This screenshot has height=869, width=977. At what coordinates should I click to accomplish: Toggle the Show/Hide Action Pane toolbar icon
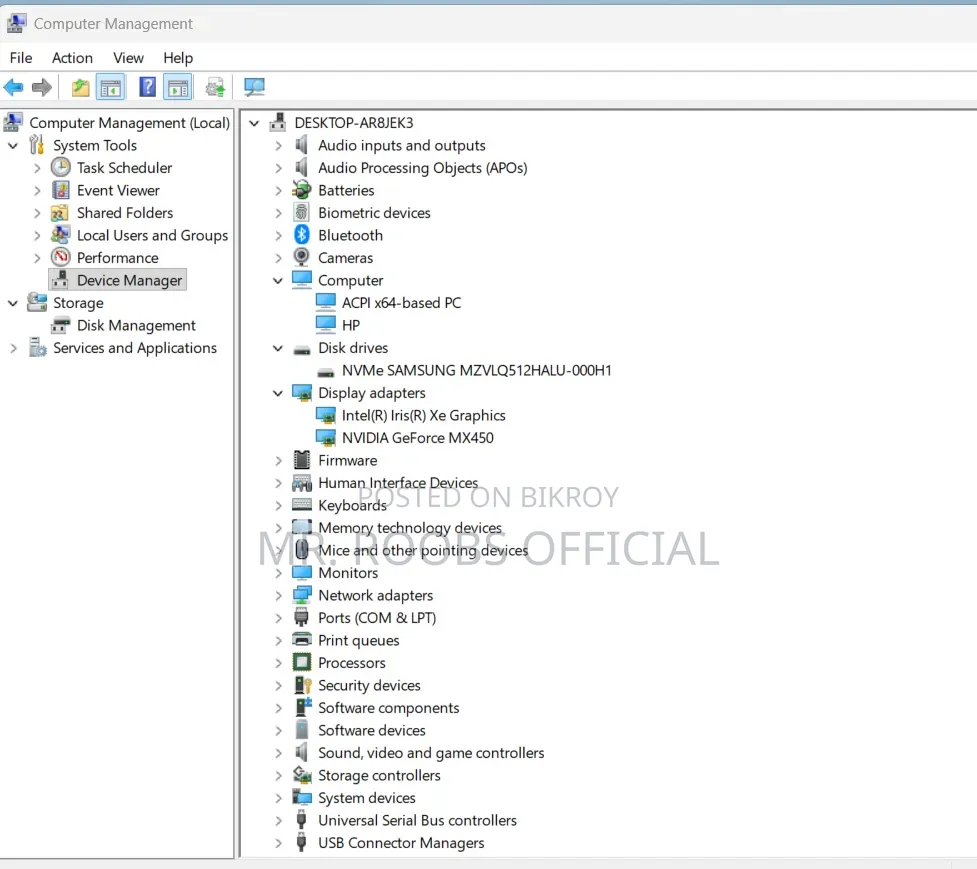178,88
